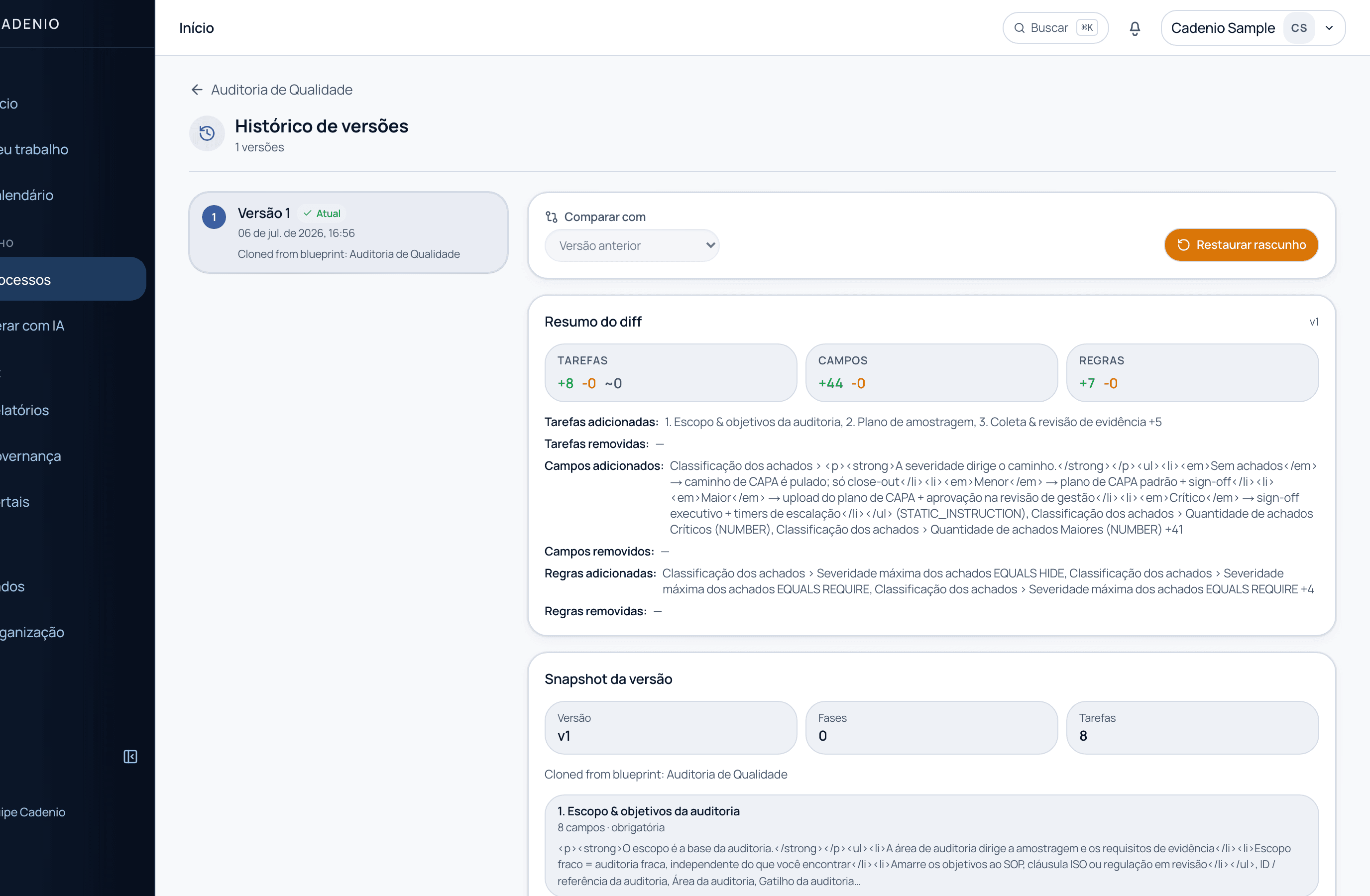
Task: Click the Campos adicionados label
Action: coord(604,466)
